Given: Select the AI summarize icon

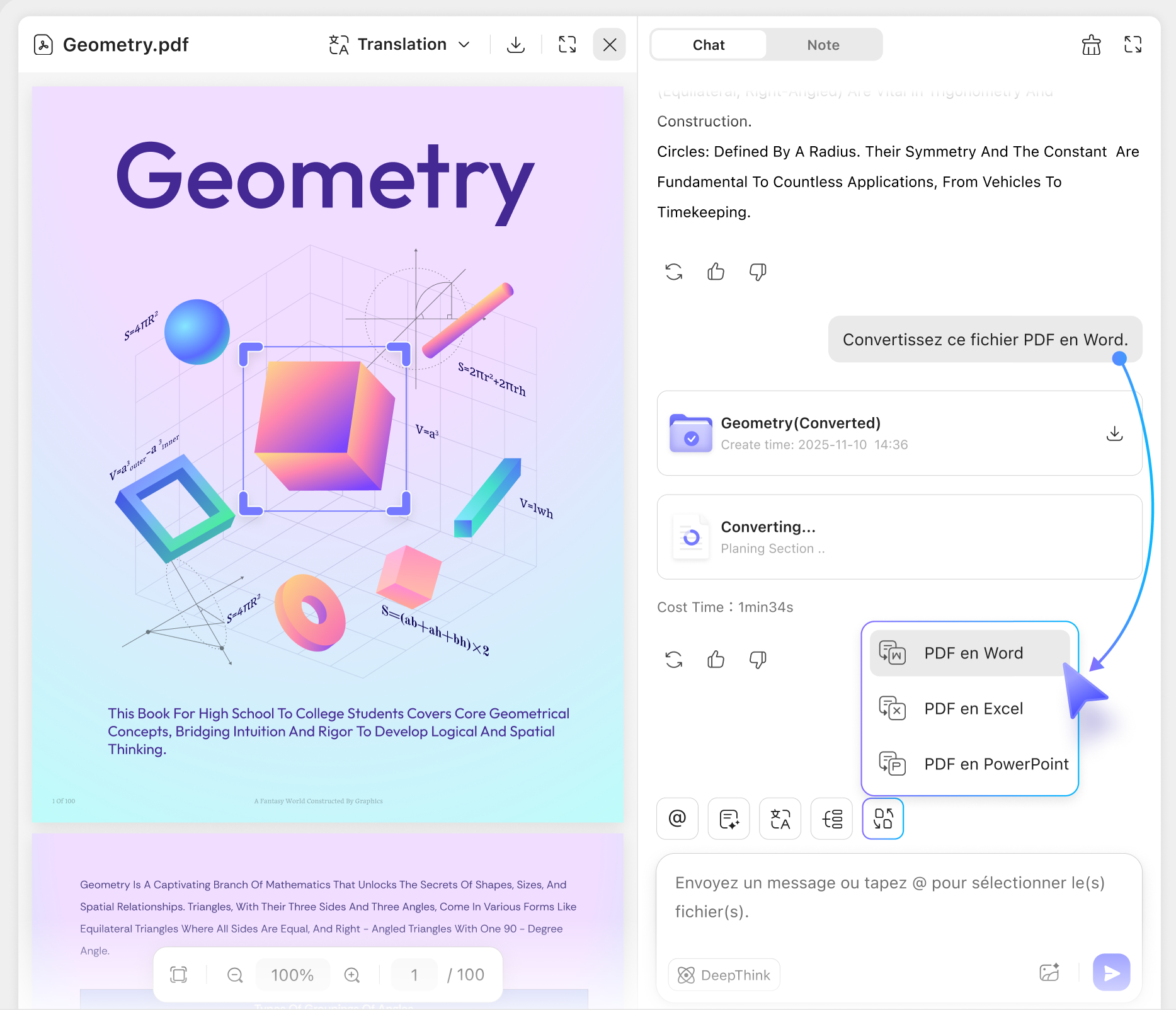Looking at the screenshot, I should point(728,818).
